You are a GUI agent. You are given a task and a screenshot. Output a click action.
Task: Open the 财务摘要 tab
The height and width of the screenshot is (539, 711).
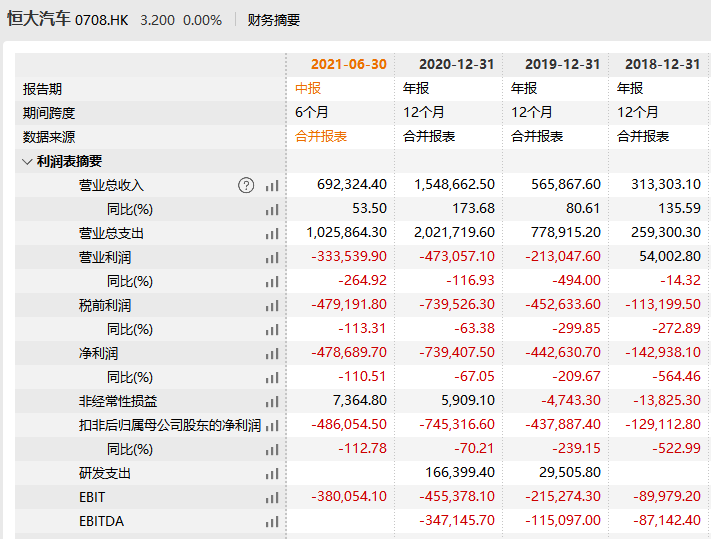[273, 20]
